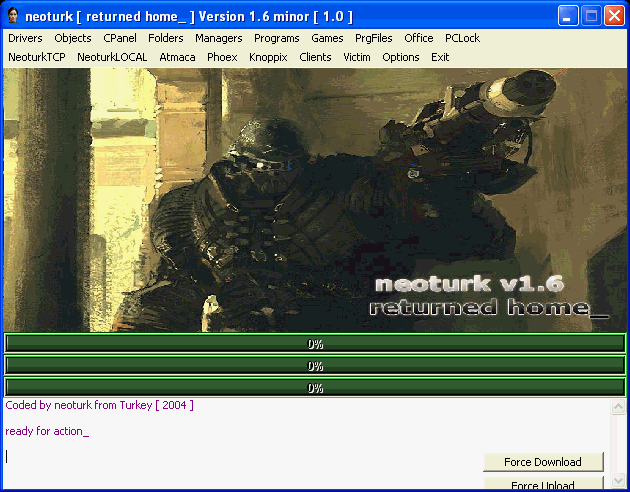Select the CPanel menu item
630x492 pixels.
120,38
